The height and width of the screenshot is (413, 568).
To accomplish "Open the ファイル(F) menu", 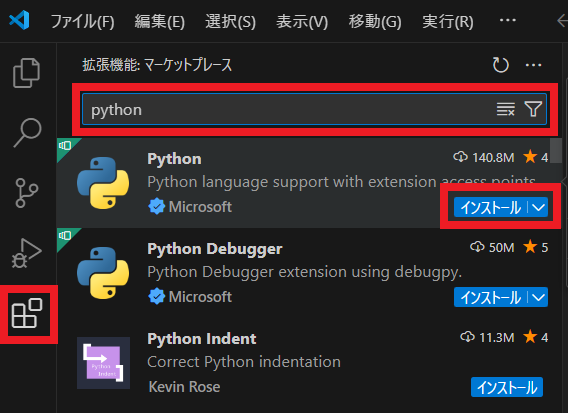I will (83, 21).
